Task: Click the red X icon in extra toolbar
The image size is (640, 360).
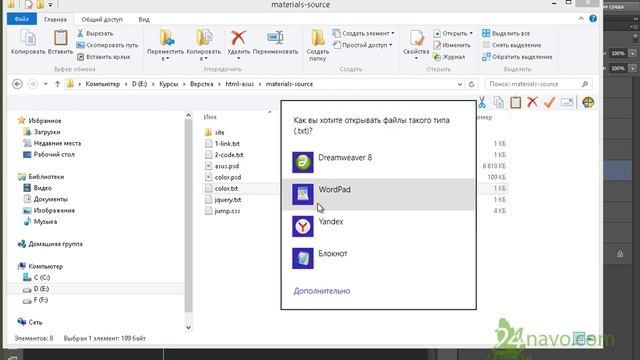Action: 532,102
